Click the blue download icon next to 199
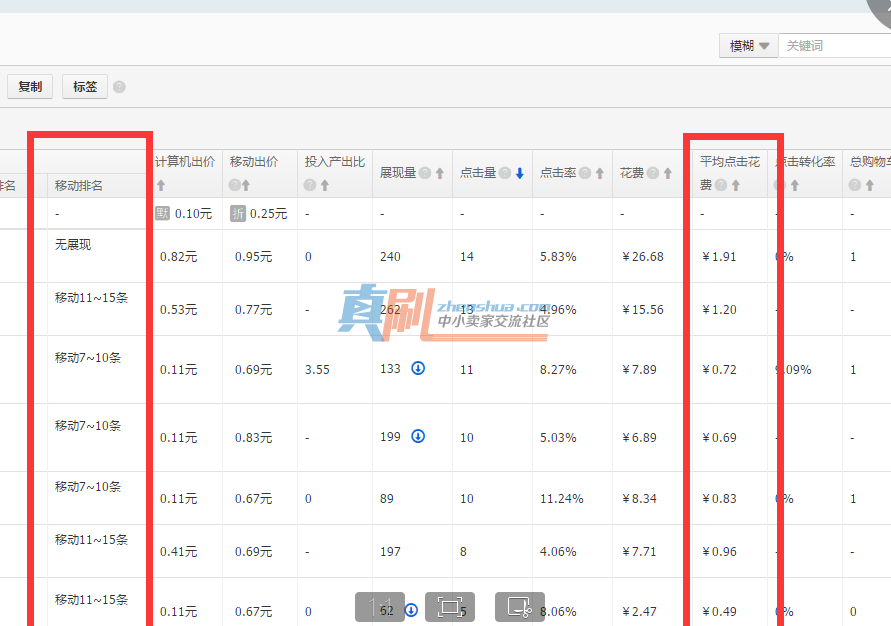The image size is (891, 626). [x=418, y=436]
